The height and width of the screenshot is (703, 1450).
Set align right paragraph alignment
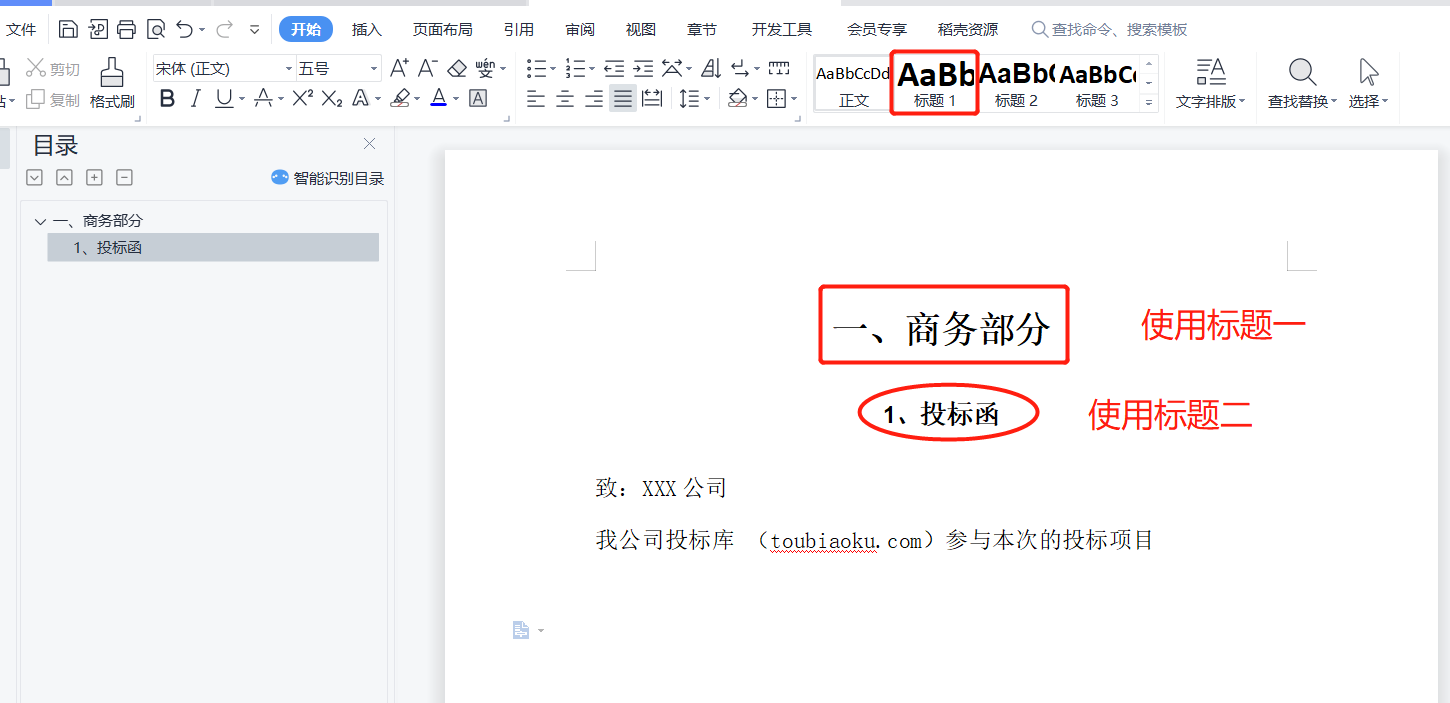[x=594, y=98]
